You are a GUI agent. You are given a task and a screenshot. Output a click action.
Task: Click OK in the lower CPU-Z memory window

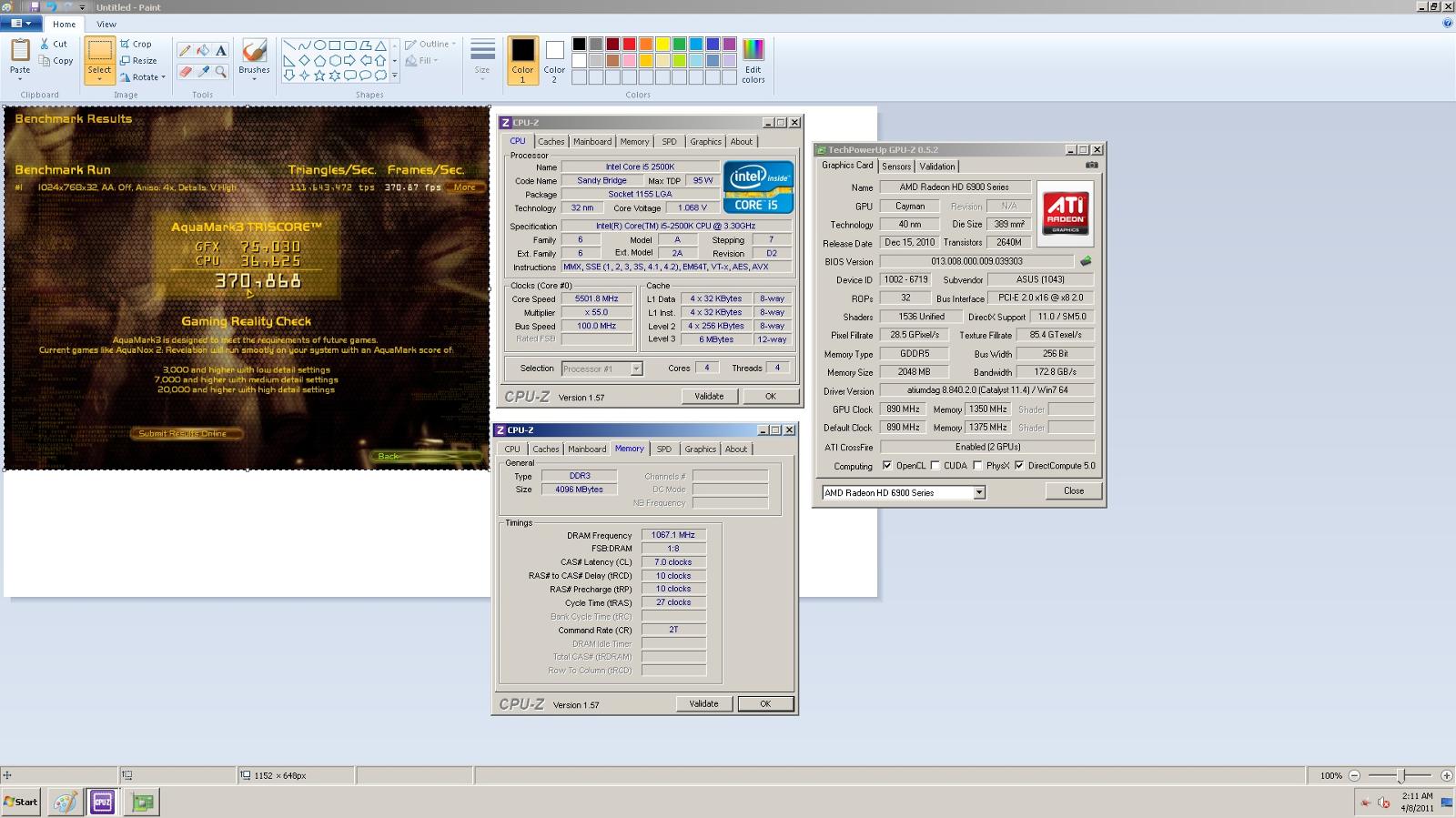tap(765, 703)
